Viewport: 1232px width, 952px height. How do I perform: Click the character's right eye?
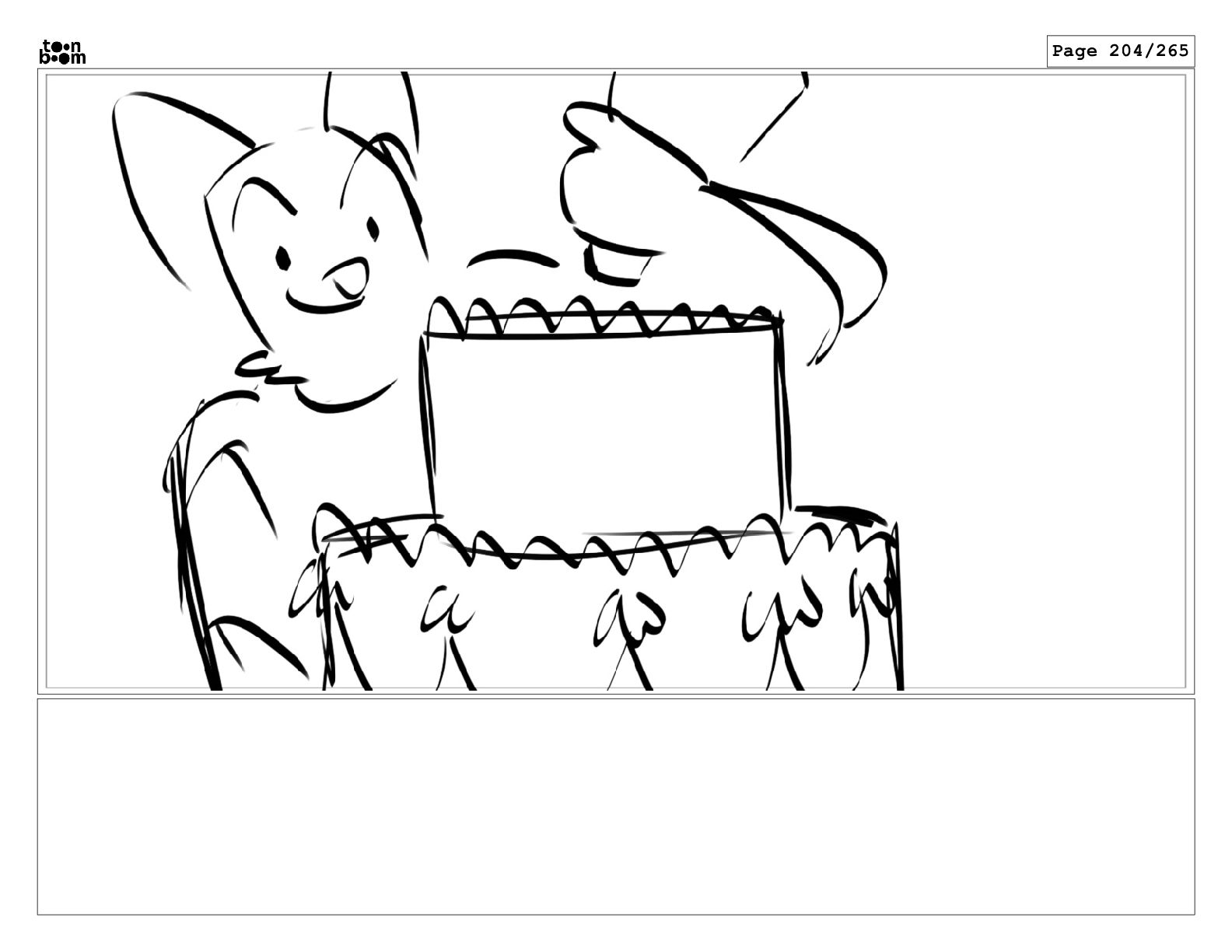373,229
